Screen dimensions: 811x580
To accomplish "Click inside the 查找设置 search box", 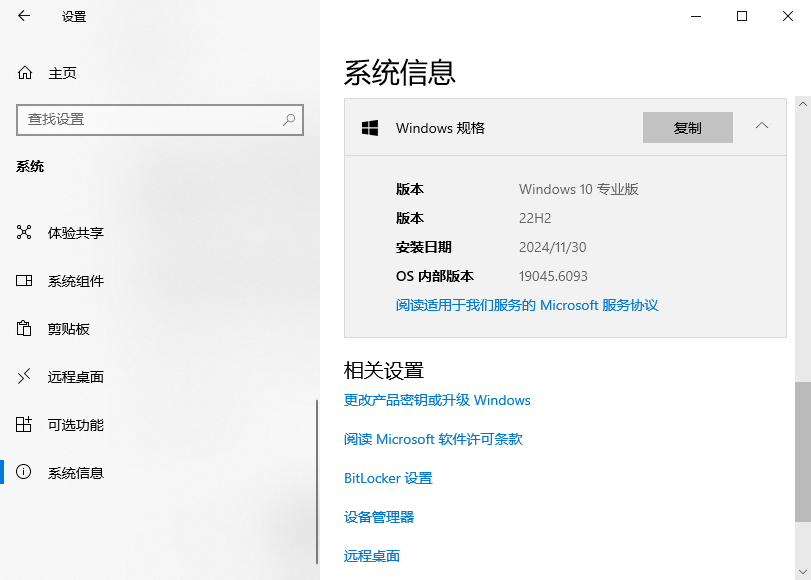I will pyautogui.click(x=160, y=119).
